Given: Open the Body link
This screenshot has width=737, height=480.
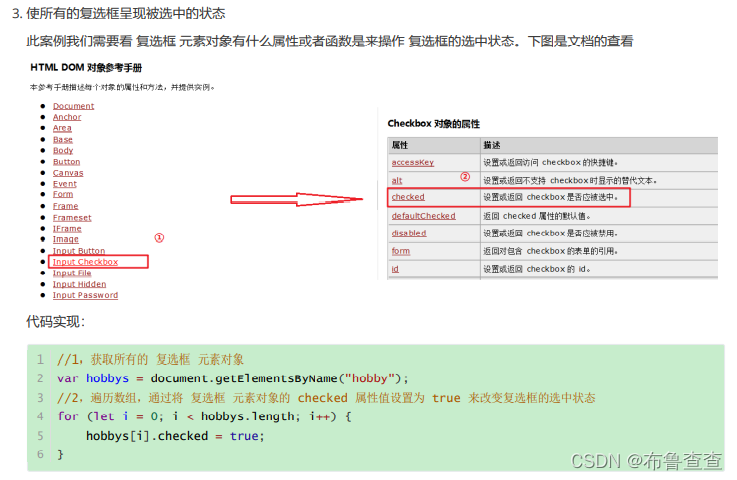Looking at the screenshot, I should point(63,150).
